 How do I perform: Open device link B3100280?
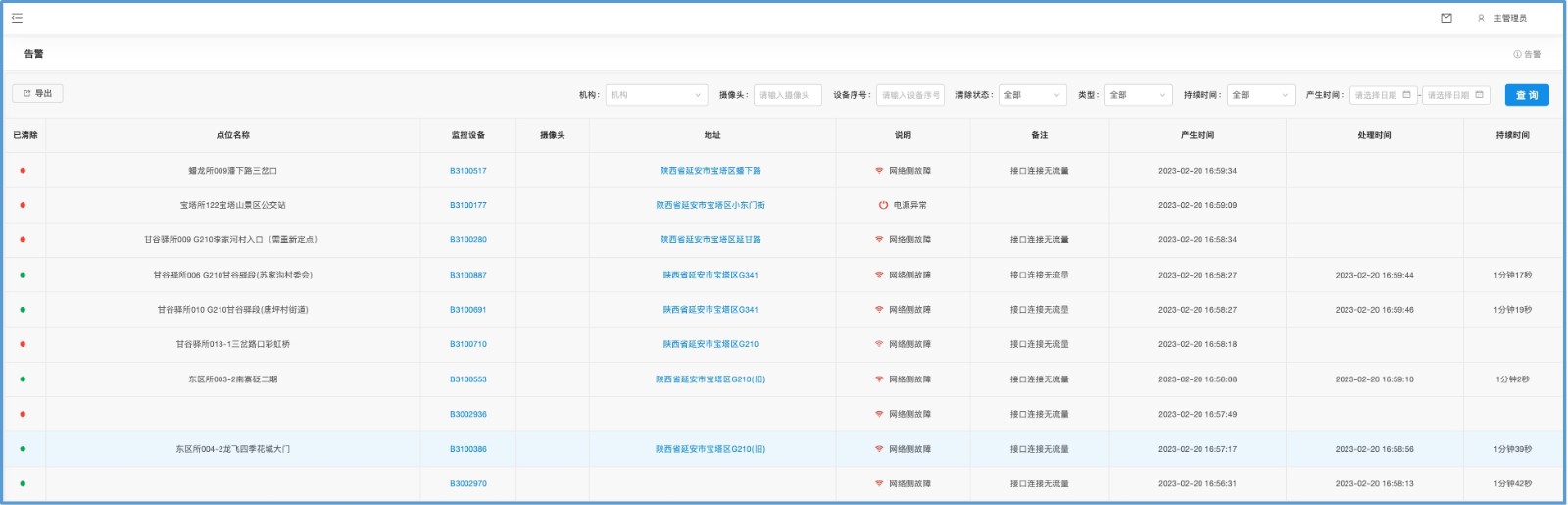[467, 239]
